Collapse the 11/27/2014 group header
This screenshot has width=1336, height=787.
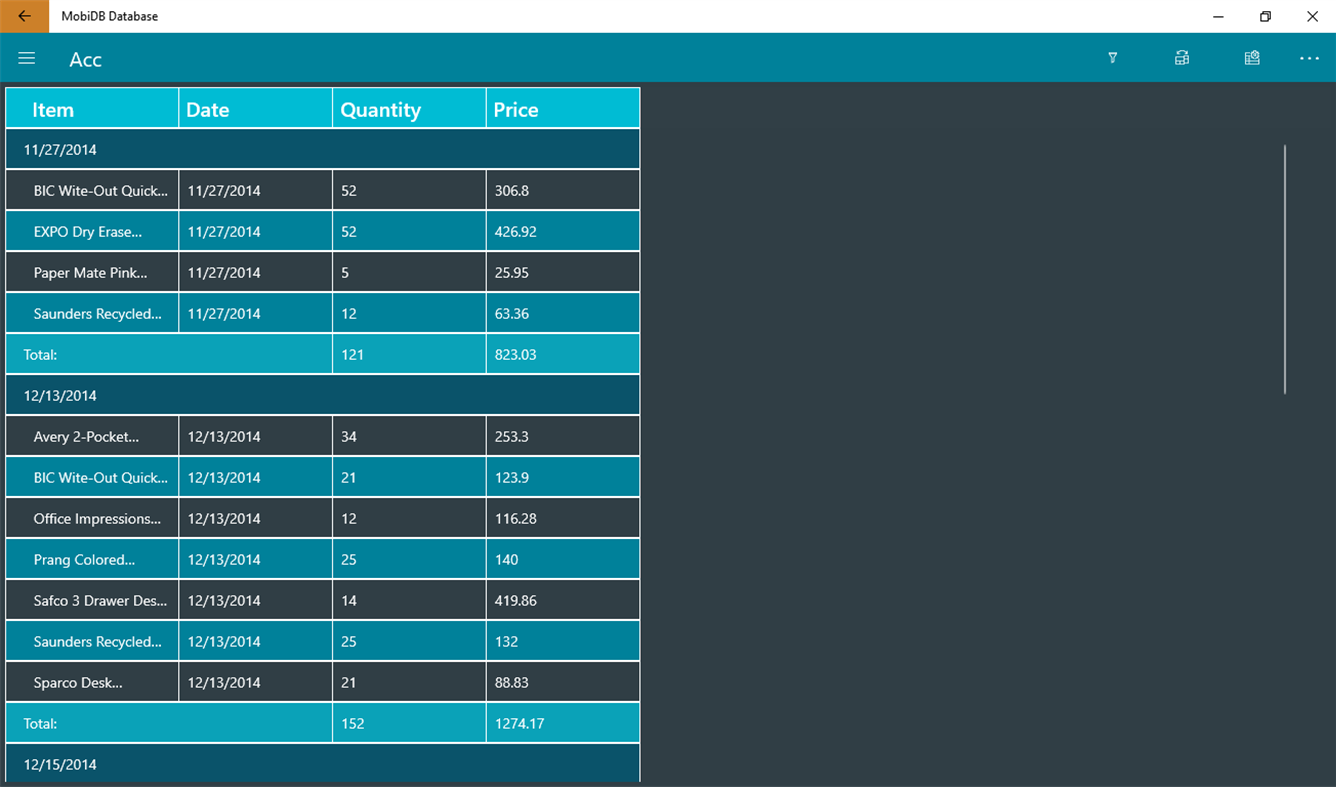[x=323, y=150]
